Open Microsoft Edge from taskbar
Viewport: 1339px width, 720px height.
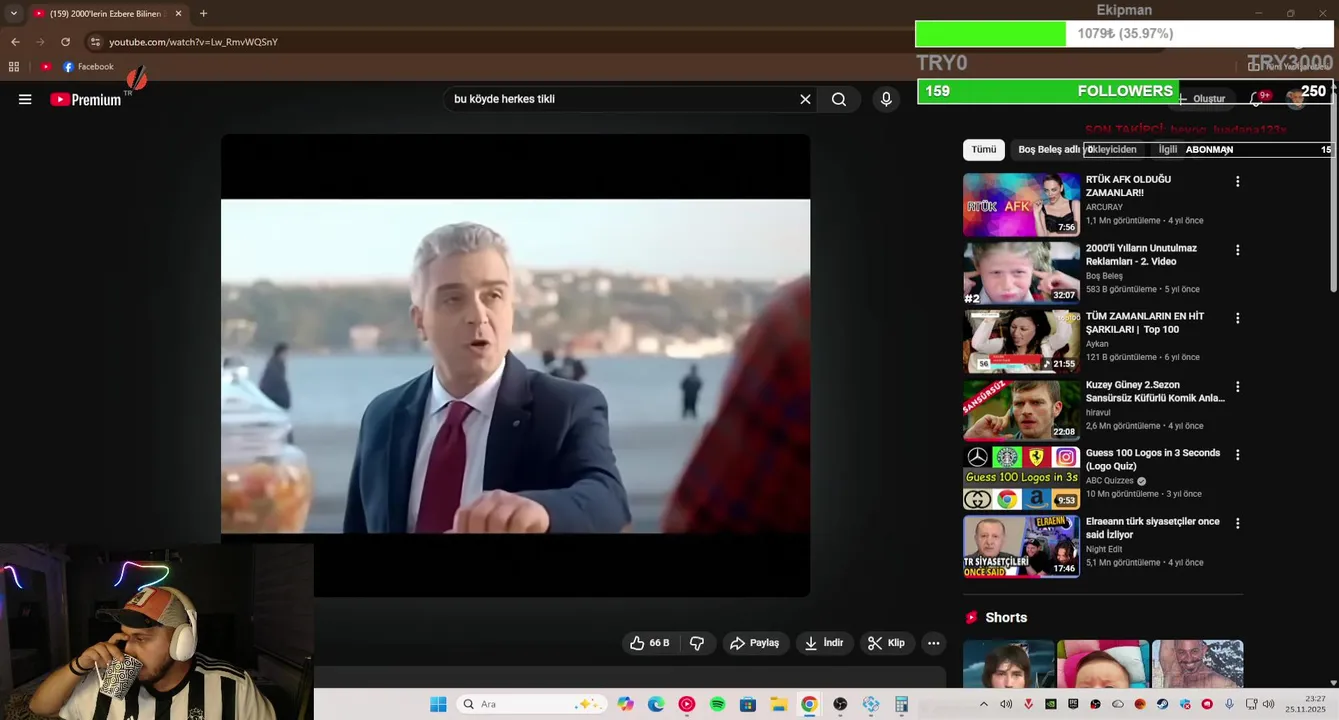click(x=656, y=704)
